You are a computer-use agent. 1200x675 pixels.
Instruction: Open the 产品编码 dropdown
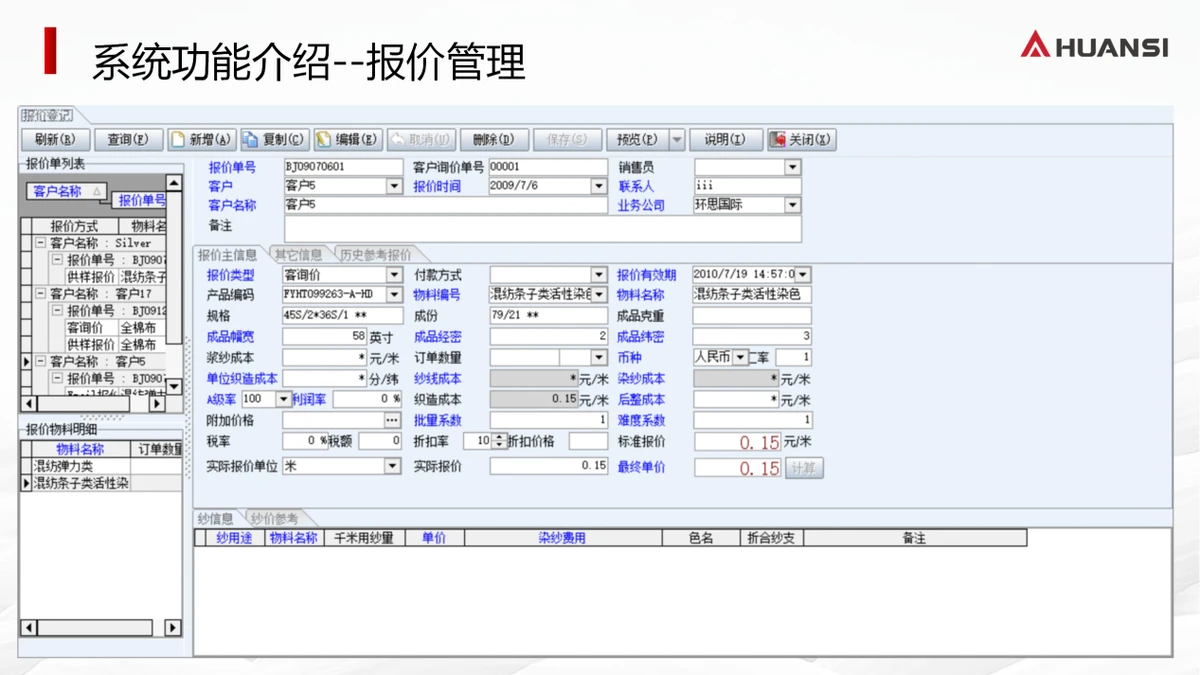pyautogui.click(x=394, y=295)
